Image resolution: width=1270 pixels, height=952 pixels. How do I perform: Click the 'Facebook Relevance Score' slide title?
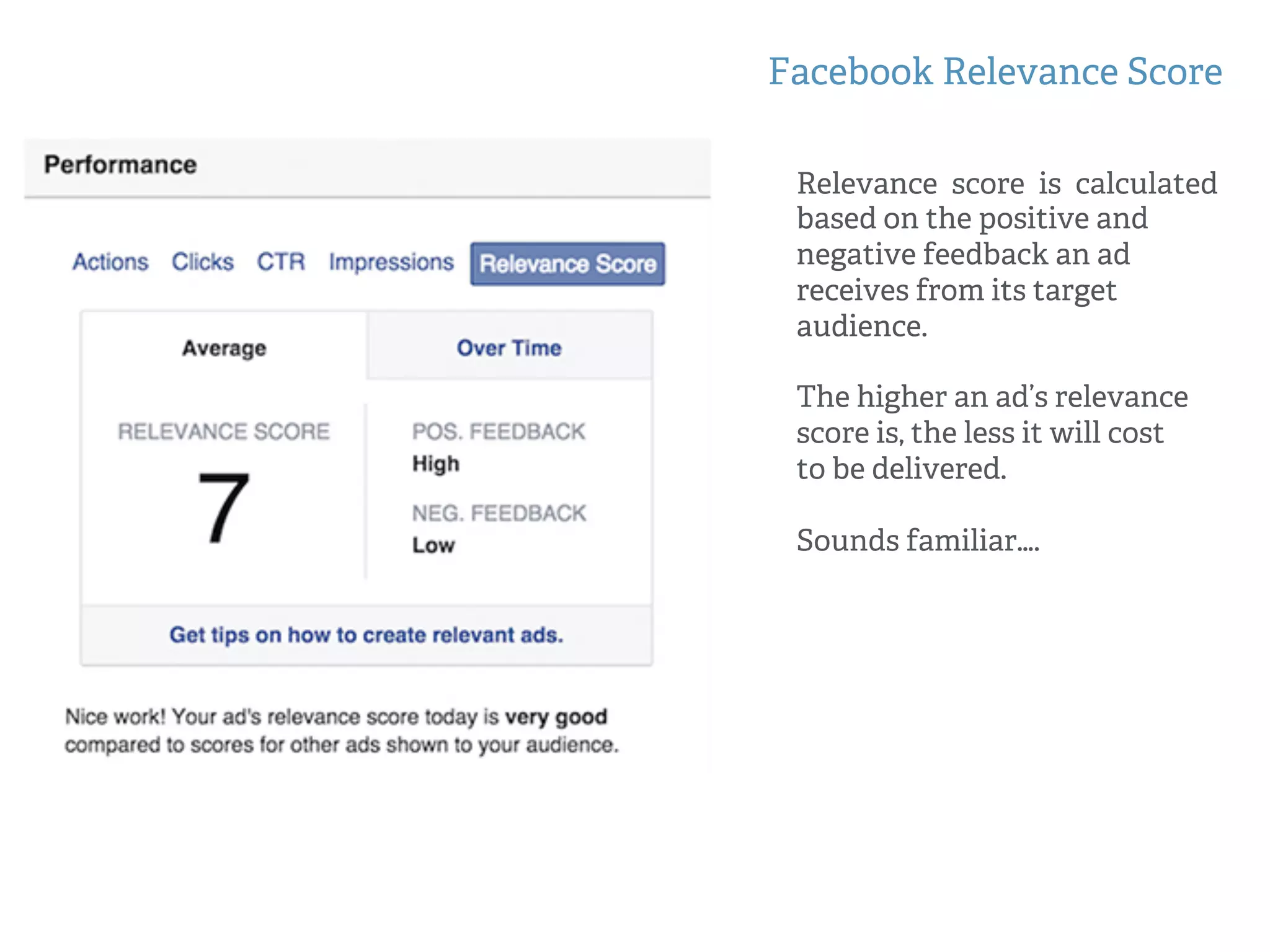pyautogui.click(x=995, y=71)
